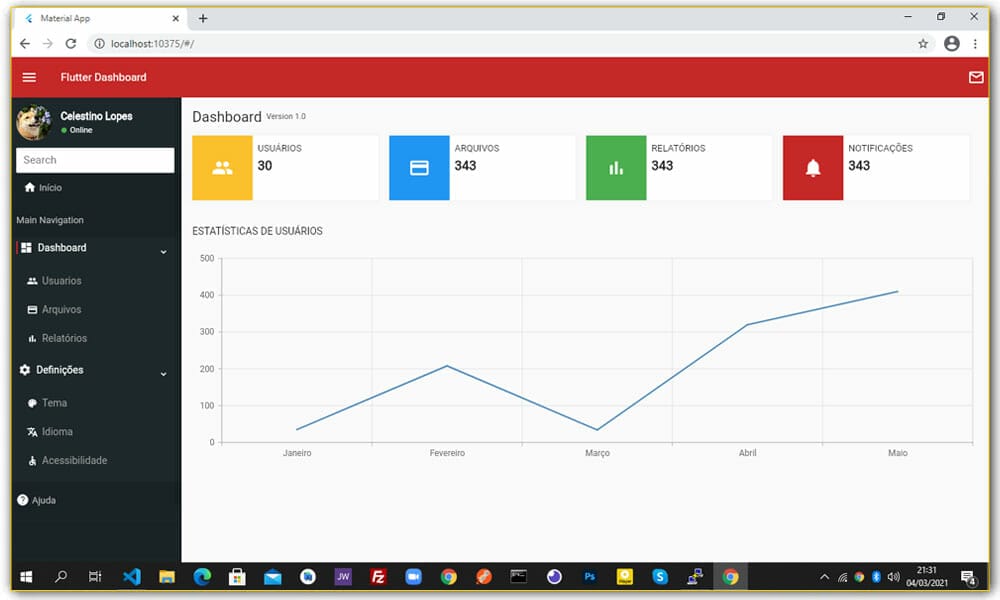This screenshot has width=1000, height=600.
Task: Open the mail envelope in the top bar
Action: tap(976, 77)
